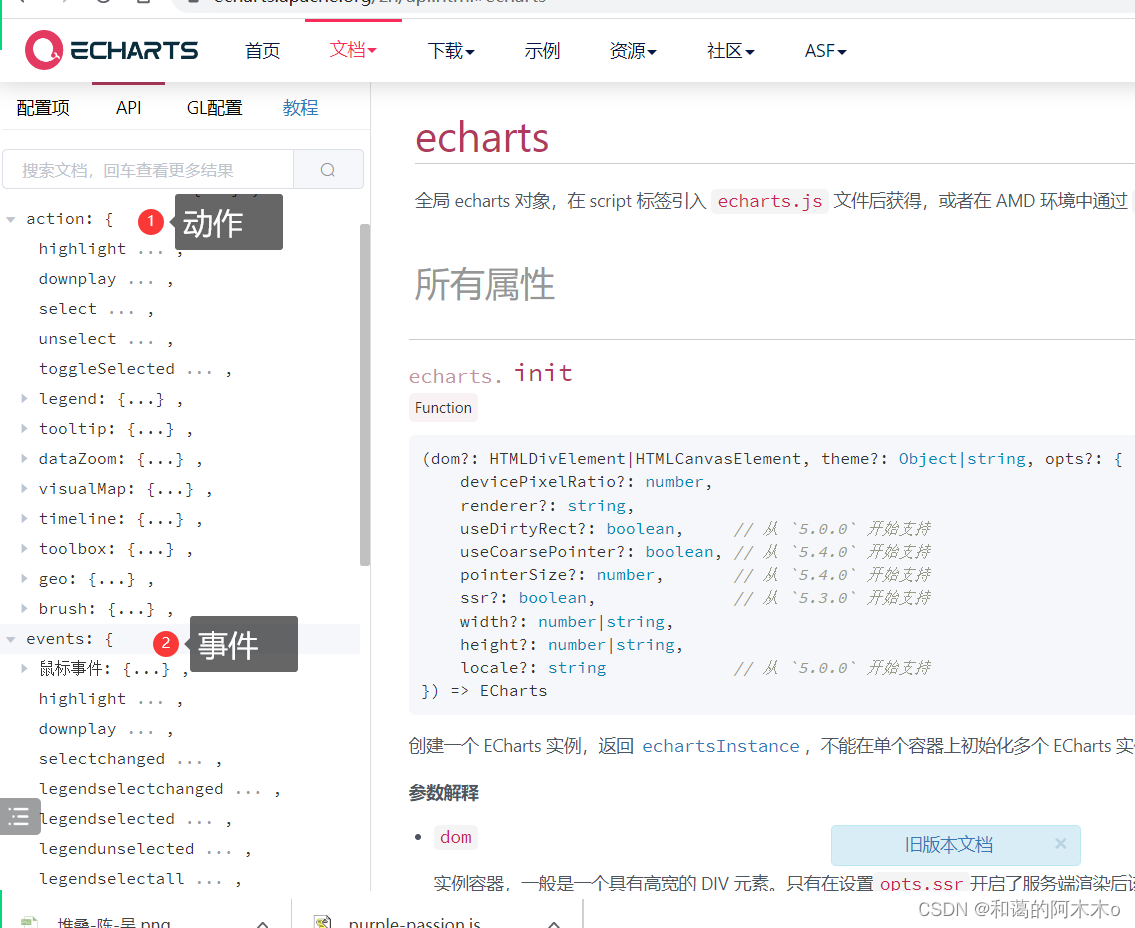Select the unselect action item
1135x928 pixels.
click(x=77, y=339)
